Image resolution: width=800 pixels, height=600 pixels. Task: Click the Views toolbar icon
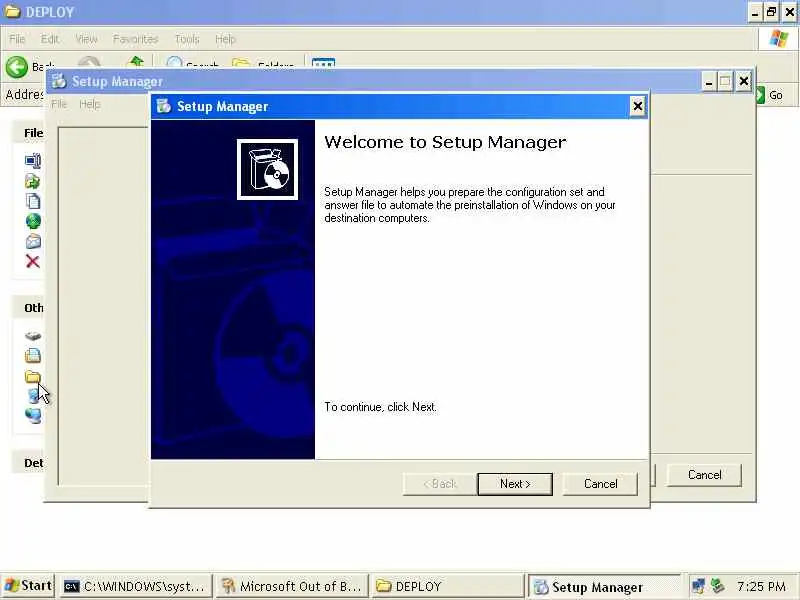coord(323,63)
